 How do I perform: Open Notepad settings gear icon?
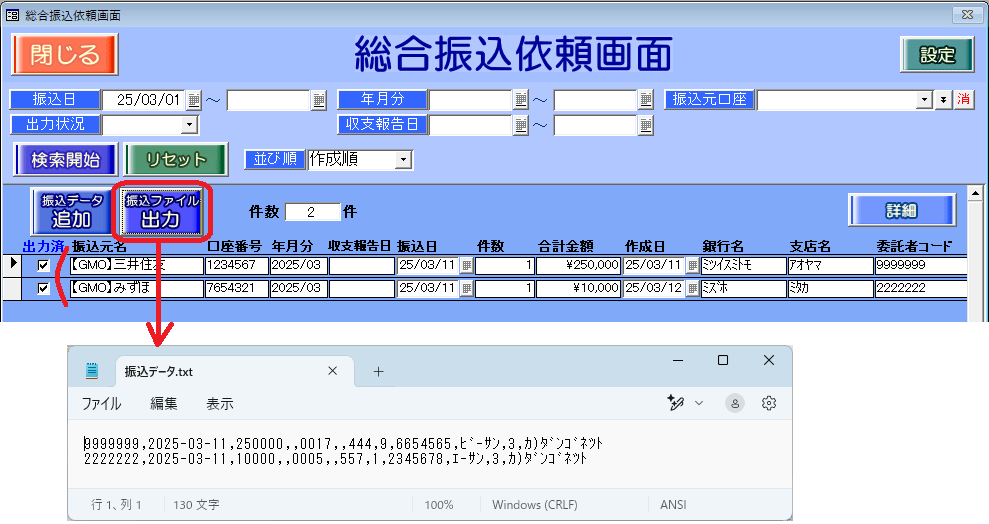[x=768, y=403]
